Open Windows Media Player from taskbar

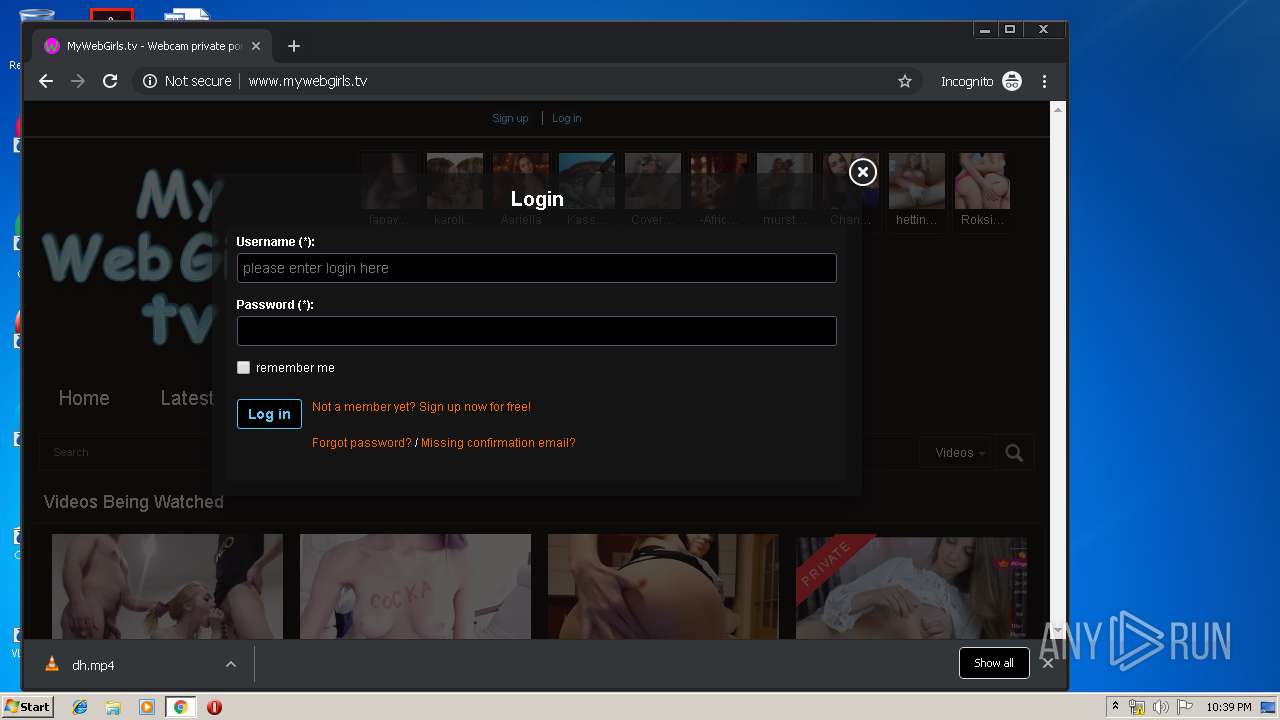147,707
